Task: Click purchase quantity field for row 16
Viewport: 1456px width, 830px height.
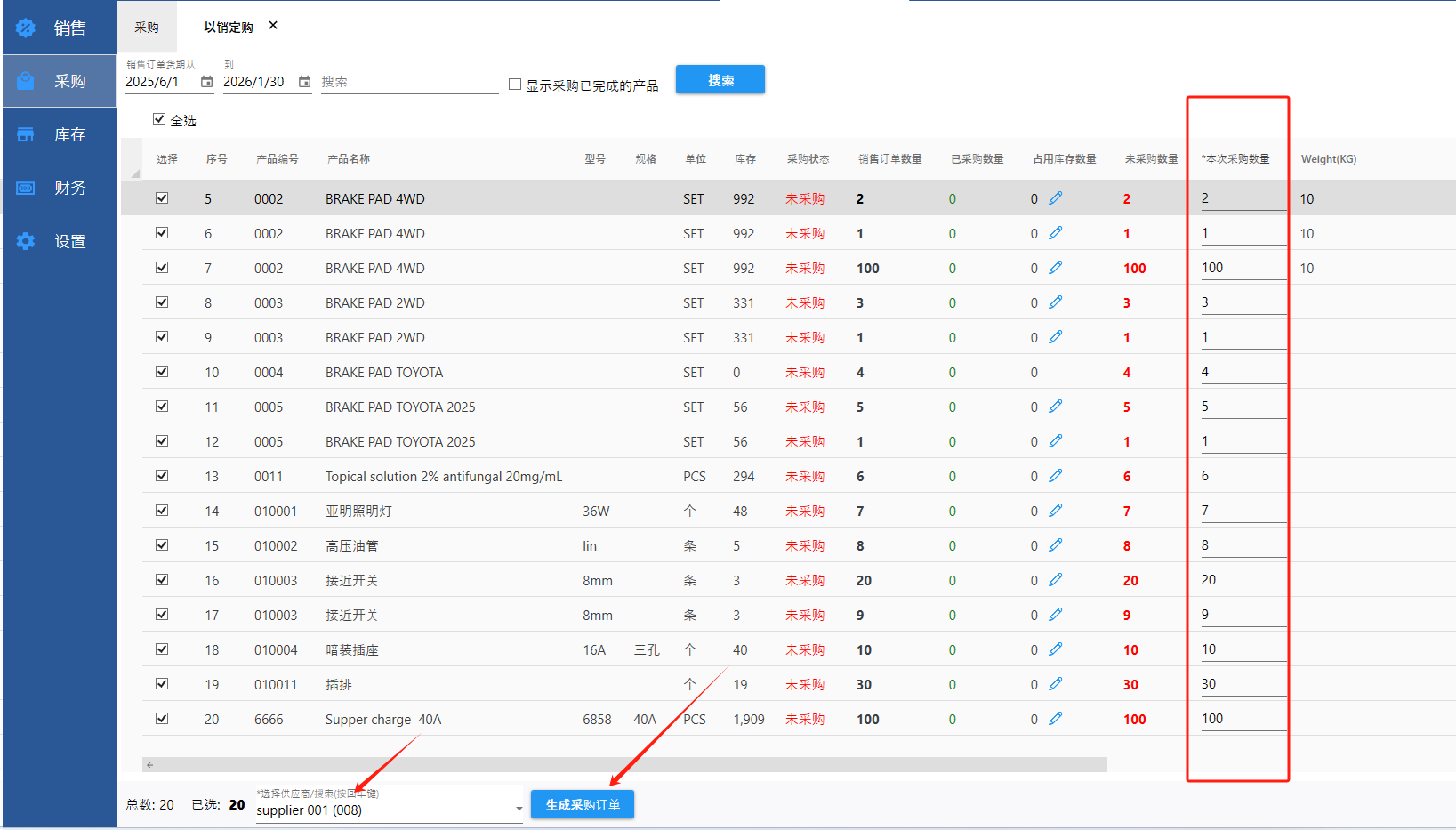Action: (1243, 580)
